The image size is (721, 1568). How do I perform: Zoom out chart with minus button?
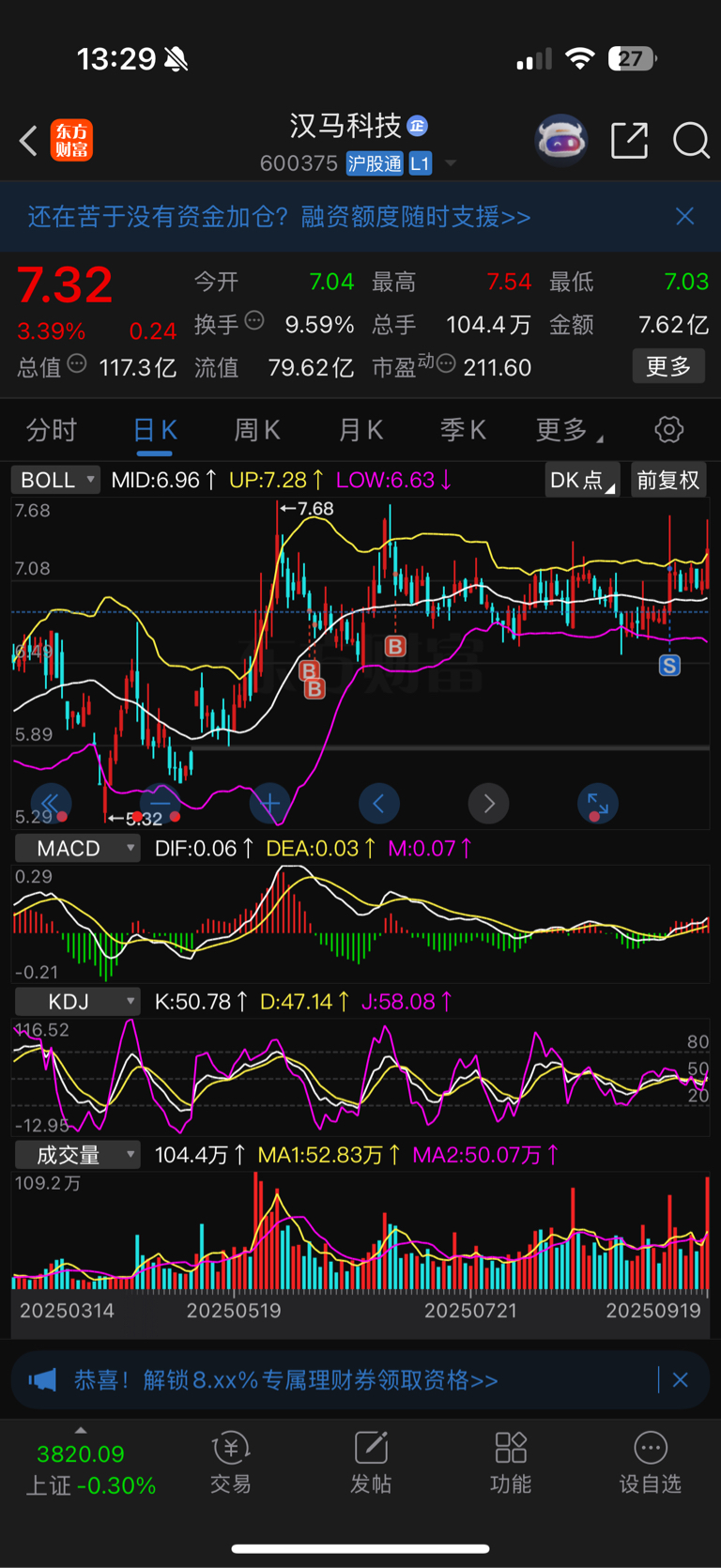[161, 804]
